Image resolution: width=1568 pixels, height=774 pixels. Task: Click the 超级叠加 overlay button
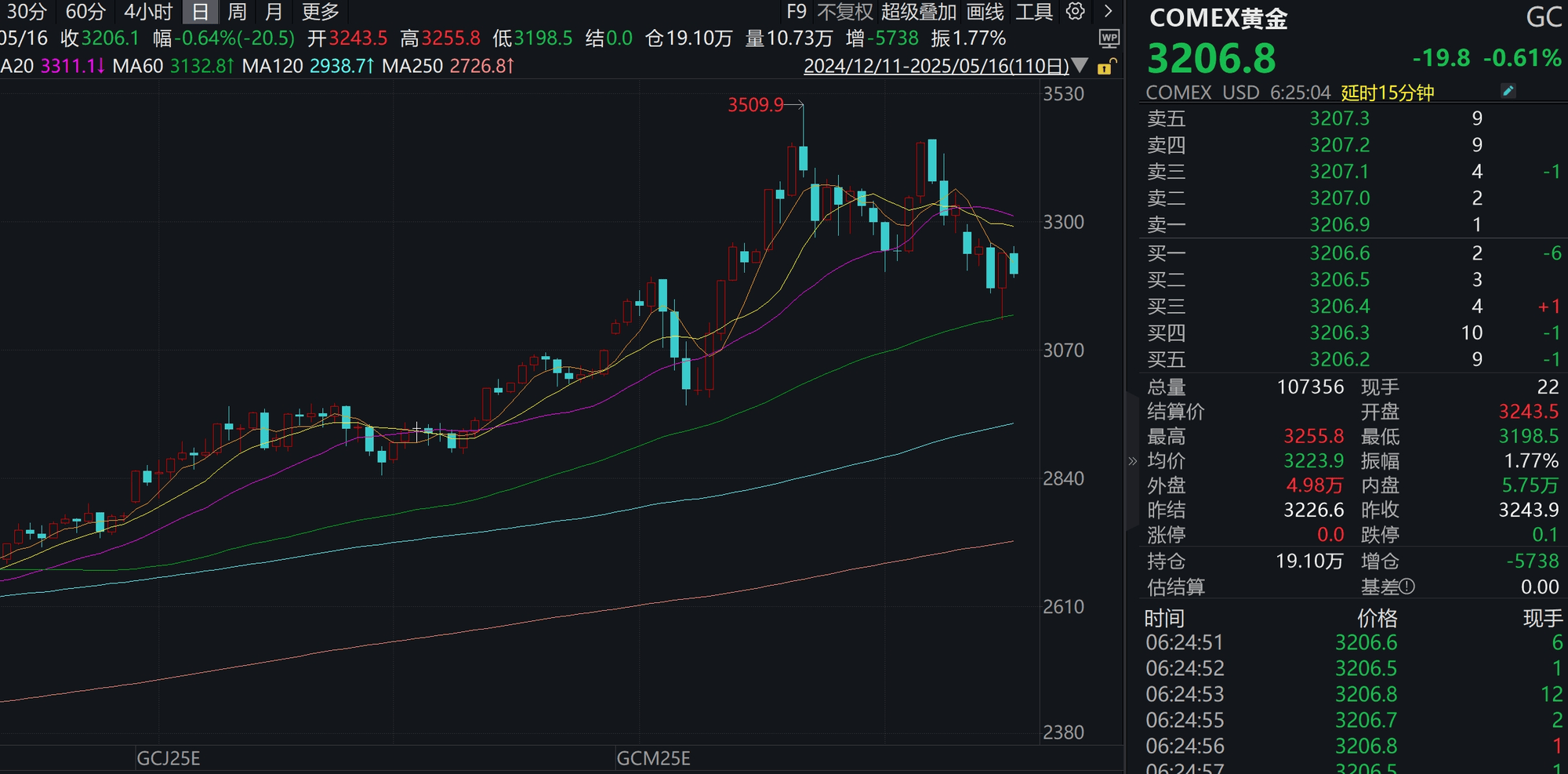click(x=919, y=11)
